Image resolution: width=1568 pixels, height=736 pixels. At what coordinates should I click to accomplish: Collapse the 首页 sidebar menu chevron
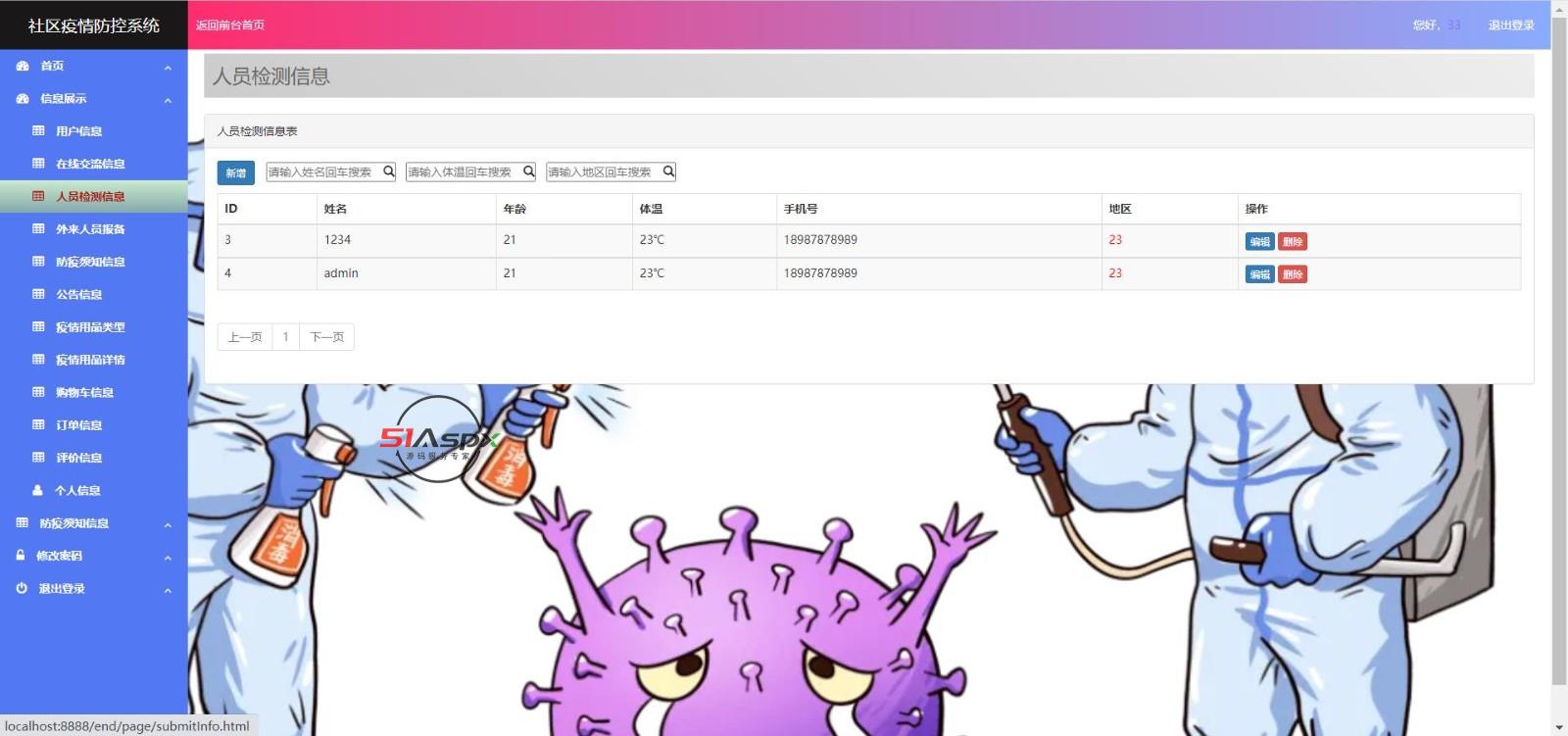pos(168,67)
